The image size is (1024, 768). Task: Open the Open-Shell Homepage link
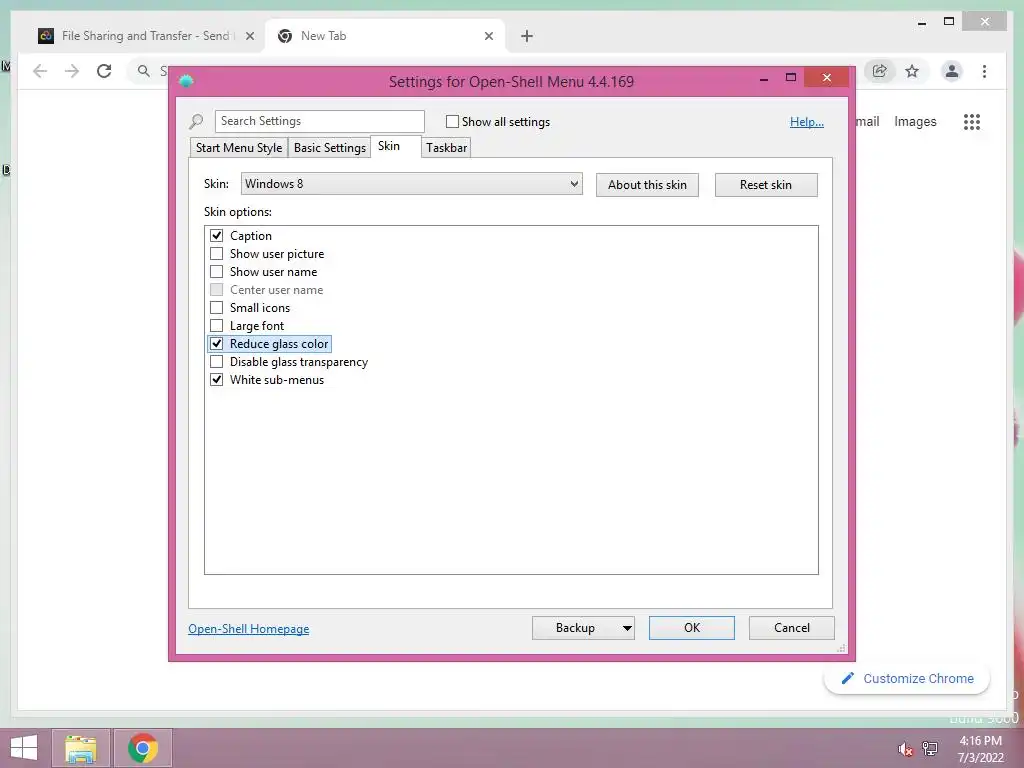(x=249, y=629)
